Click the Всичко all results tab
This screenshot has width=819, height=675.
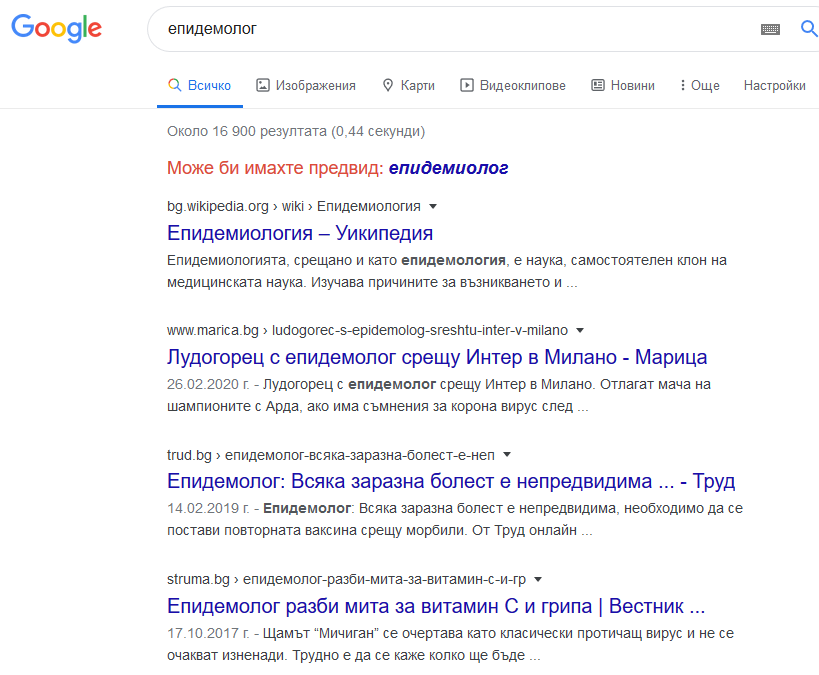(x=200, y=86)
